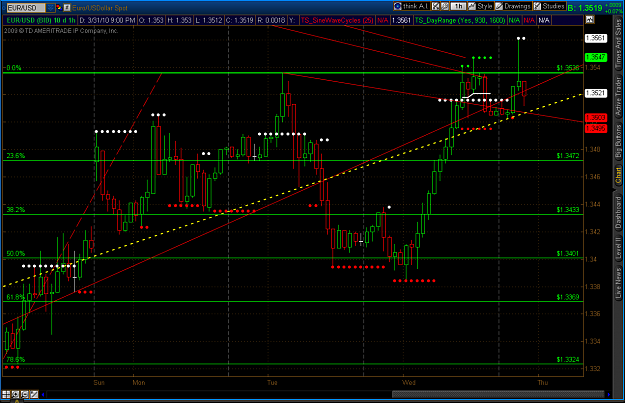Click the 'EUR/USD (BID) 10 d 1h' label
Screen dimensions: 625x403
click(x=41, y=20)
